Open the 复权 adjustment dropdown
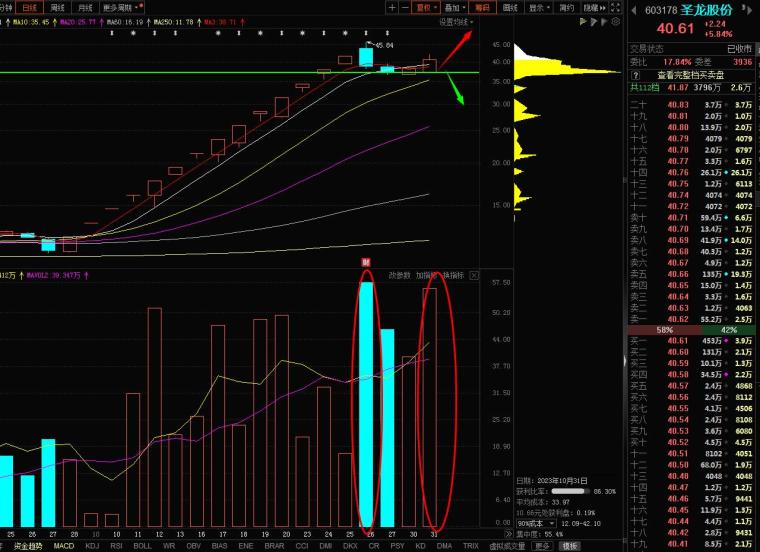The height and width of the screenshot is (552, 760). pyautogui.click(x=426, y=7)
